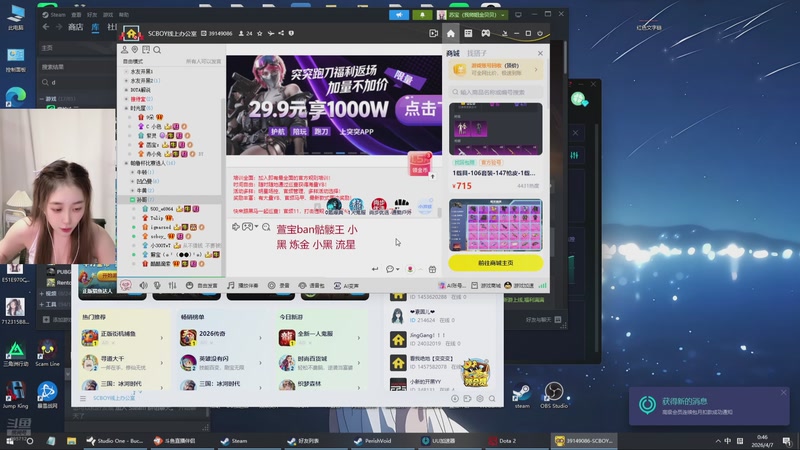This screenshot has width=800, height=450.
Task: Click the enter/send arrow icon in chat box
Action: click(x=375, y=269)
